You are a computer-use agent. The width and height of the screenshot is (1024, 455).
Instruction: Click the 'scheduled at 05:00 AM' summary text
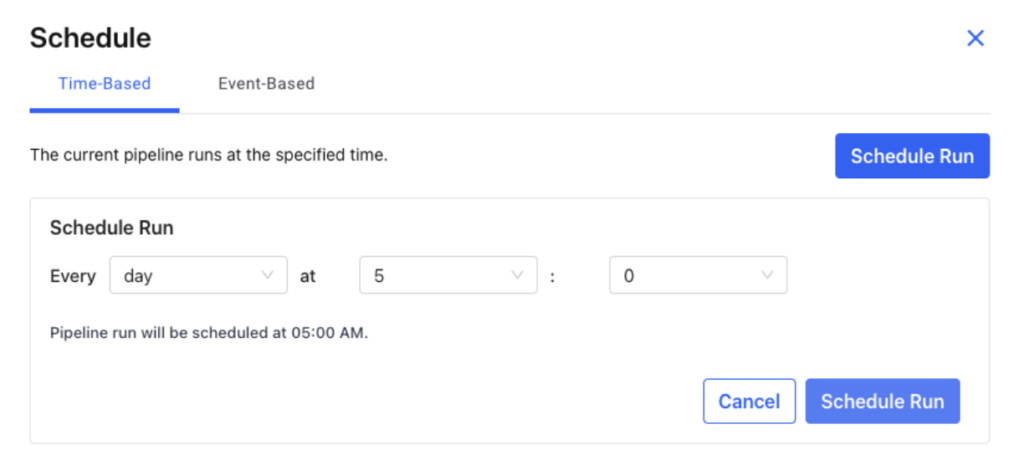tap(208, 332)
